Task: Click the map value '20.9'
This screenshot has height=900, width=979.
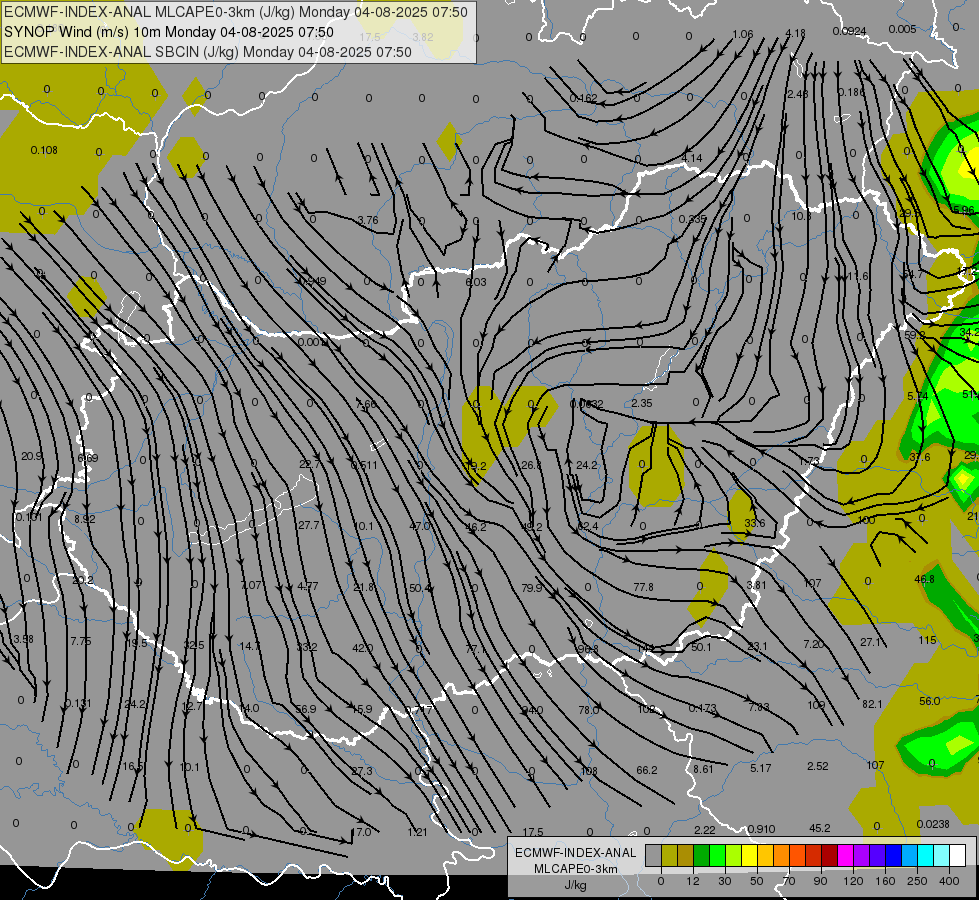Action: tap(31, 457)
